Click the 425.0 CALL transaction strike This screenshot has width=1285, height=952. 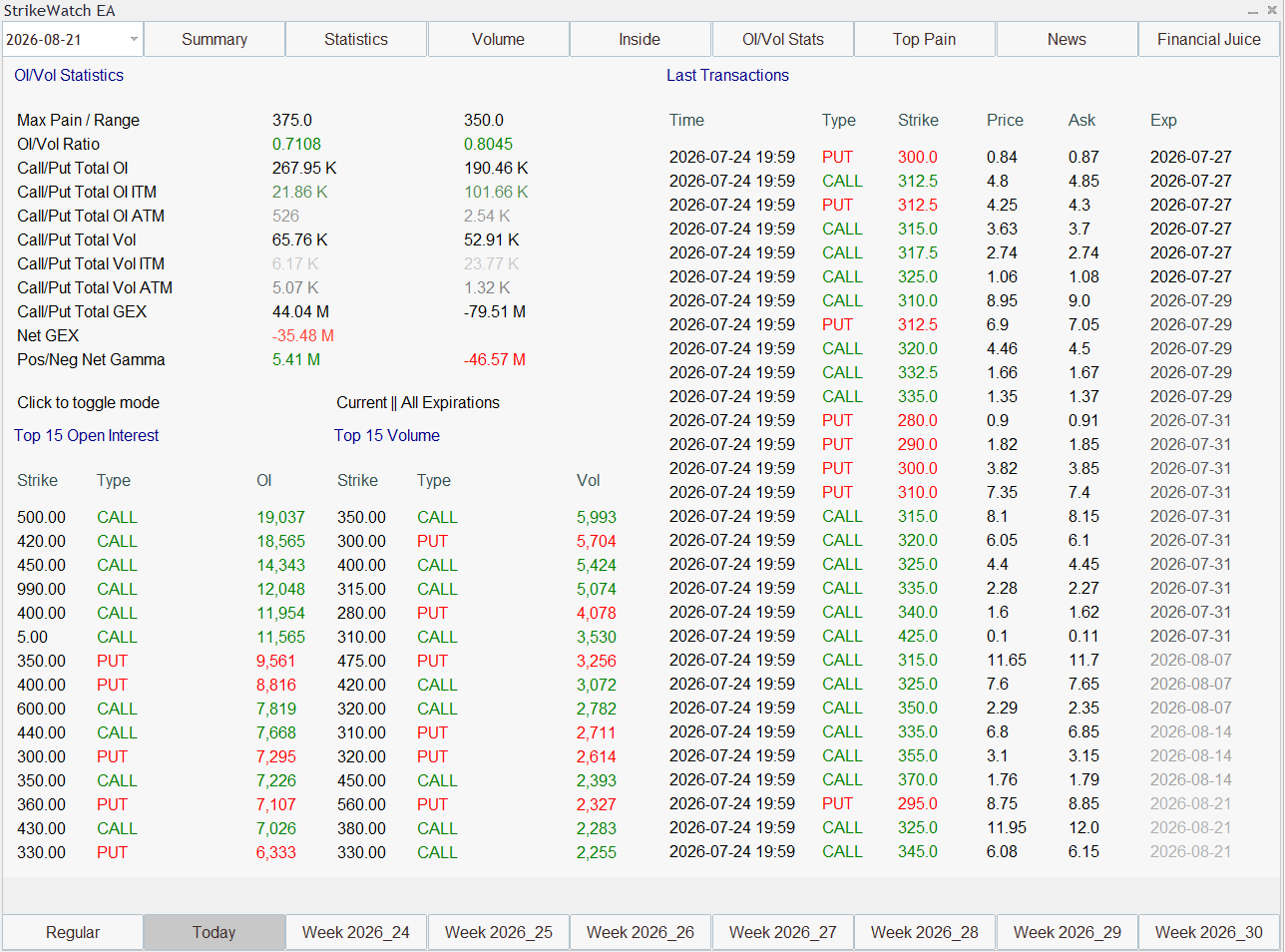coord(918,637)
